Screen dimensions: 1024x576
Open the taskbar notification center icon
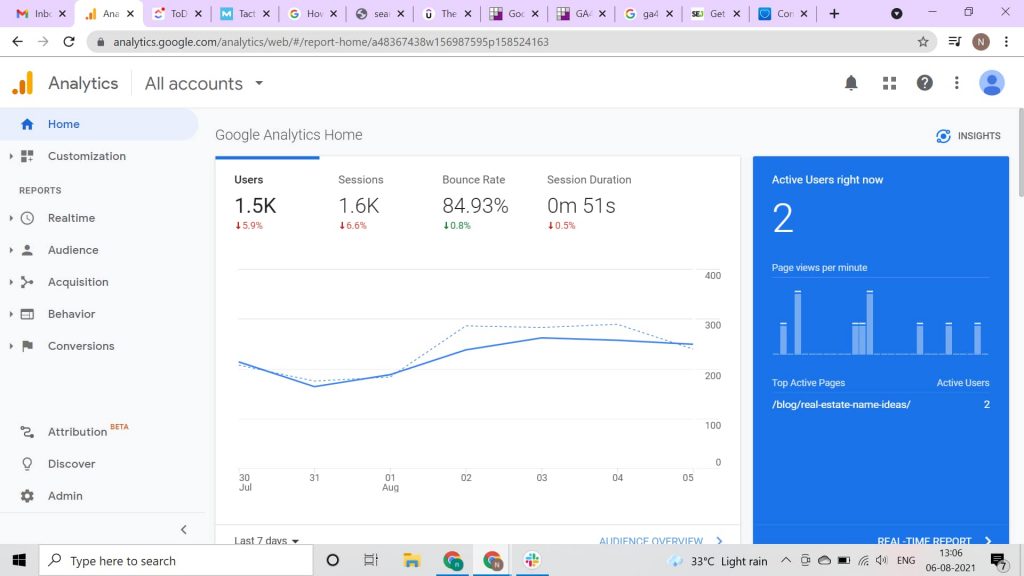pyautogui.click(x=998, y=560)
